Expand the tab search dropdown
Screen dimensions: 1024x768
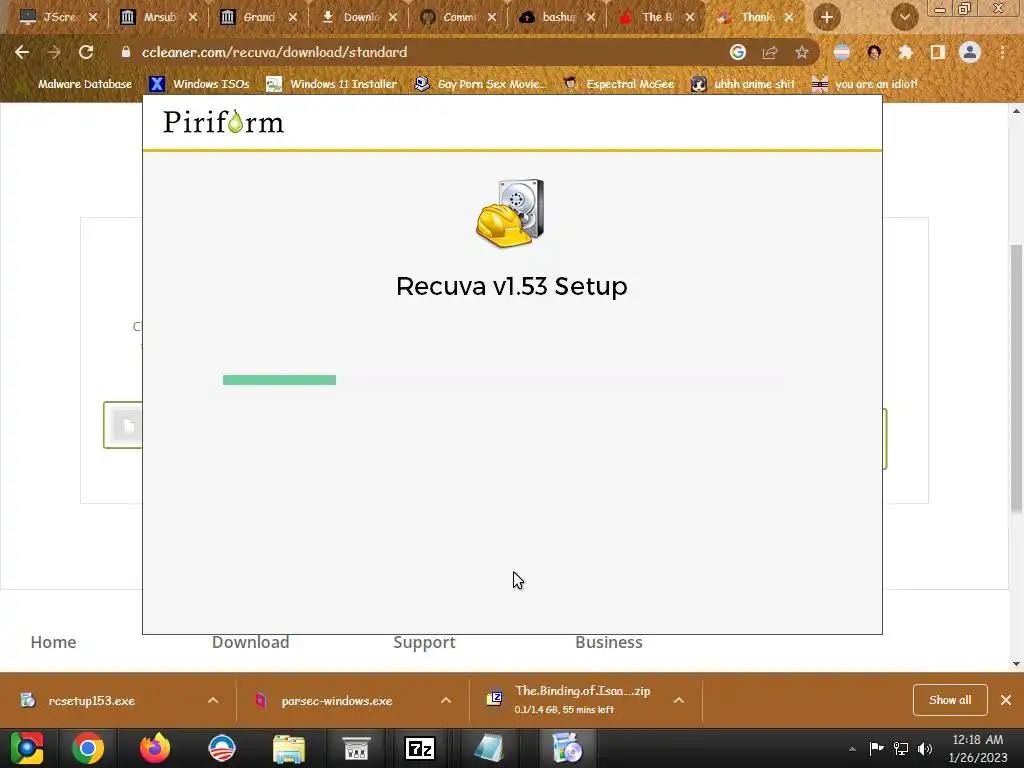[x=904, y=17]
